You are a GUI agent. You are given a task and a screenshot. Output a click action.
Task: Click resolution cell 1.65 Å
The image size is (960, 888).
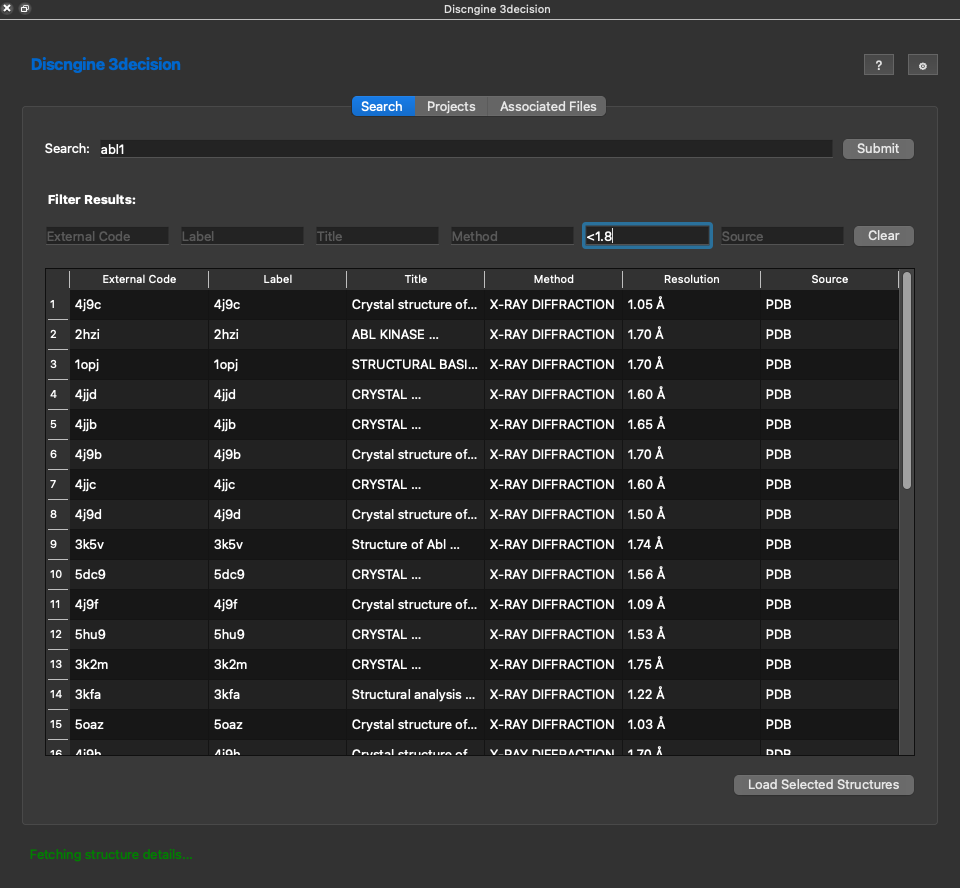(691, 424)
